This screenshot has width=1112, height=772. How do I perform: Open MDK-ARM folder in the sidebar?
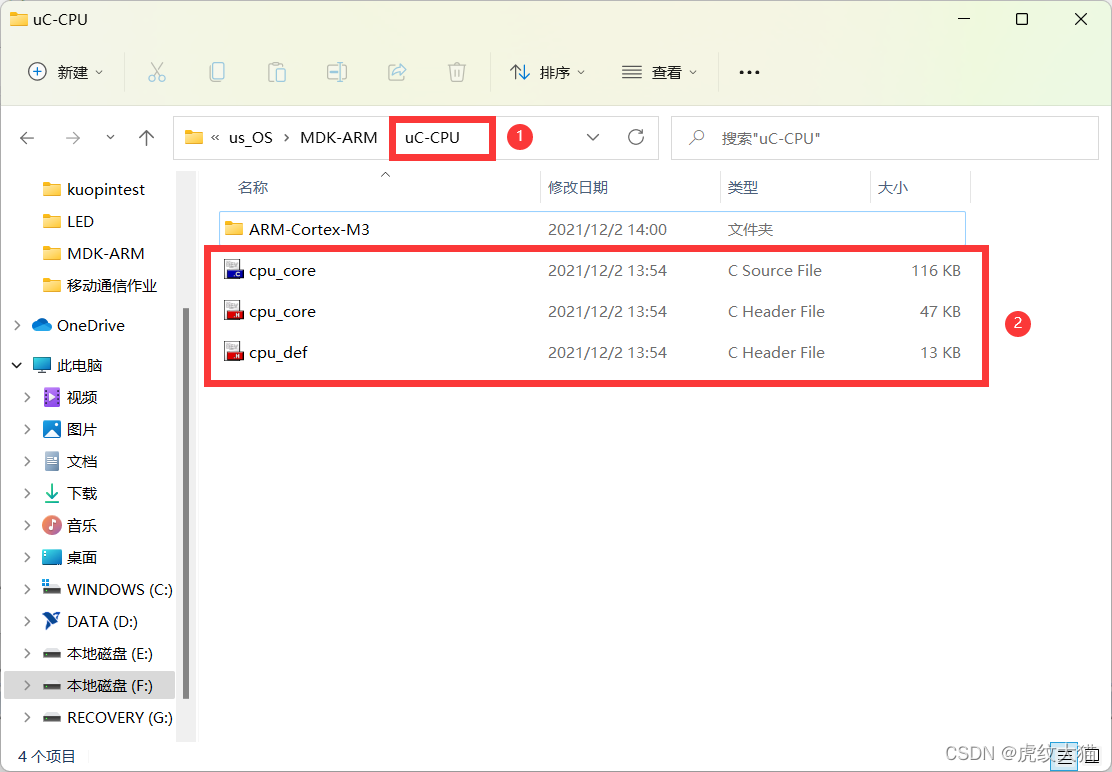coord(105,253)
